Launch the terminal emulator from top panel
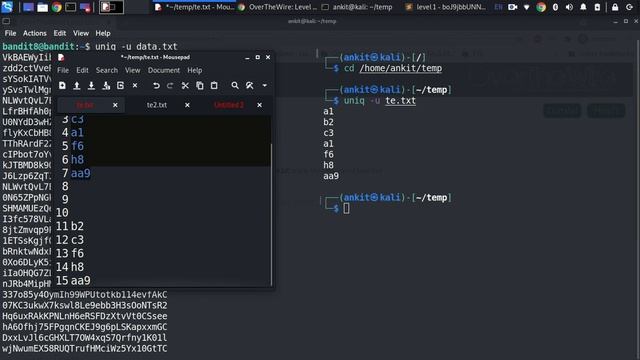The width and height of the screenshot is (640, 360). pyautogui.click(x=71, y=7)
